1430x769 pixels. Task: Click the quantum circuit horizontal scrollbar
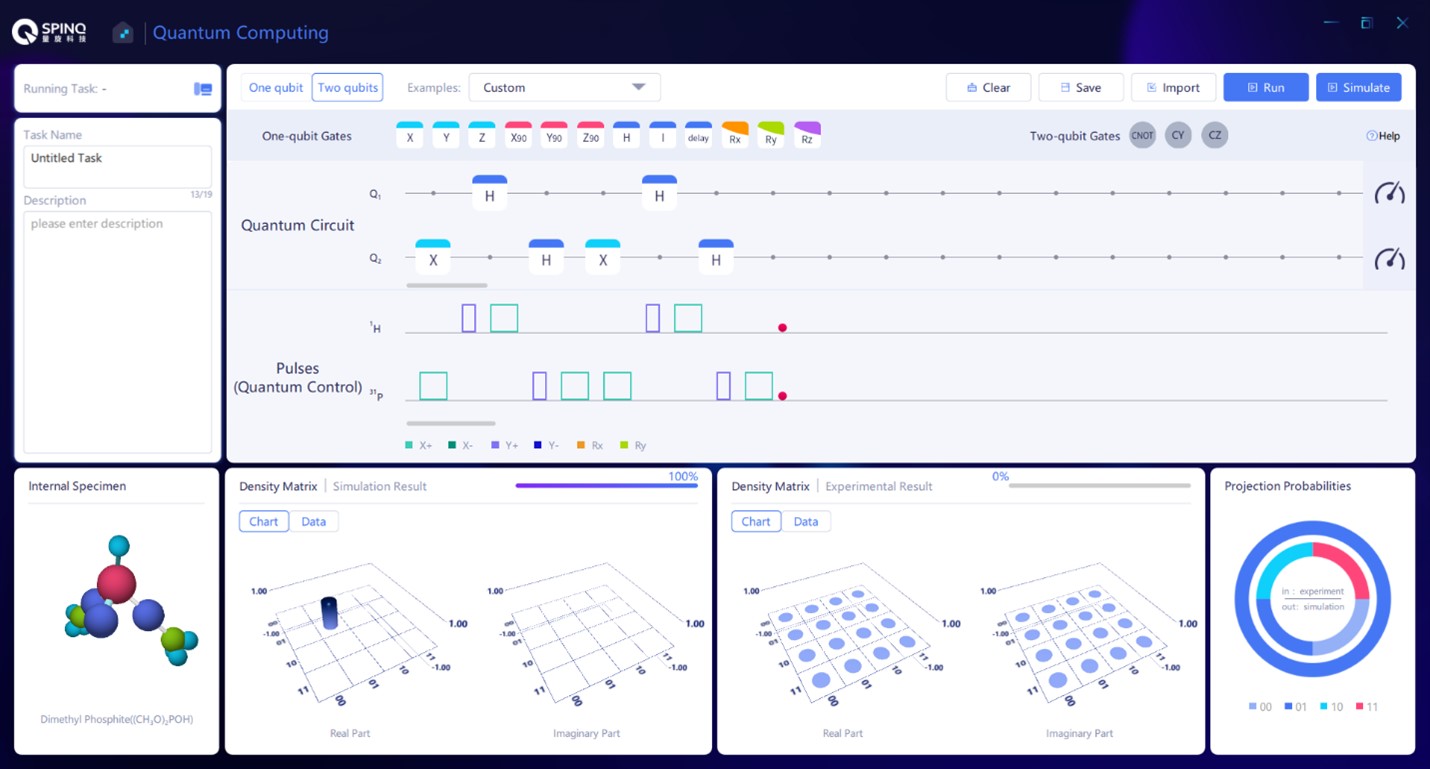pos(447,285)
